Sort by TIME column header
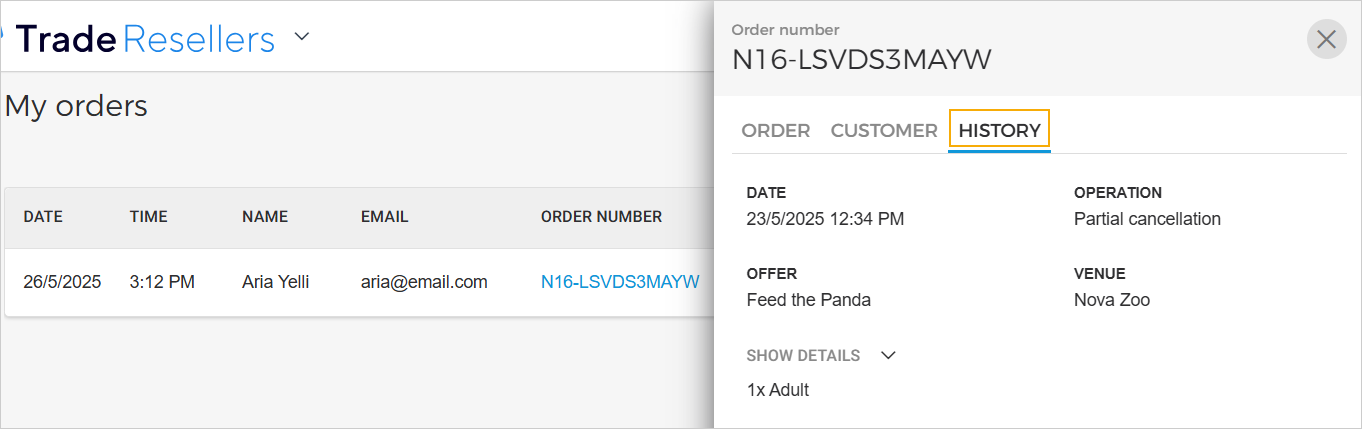 point(148,217)
